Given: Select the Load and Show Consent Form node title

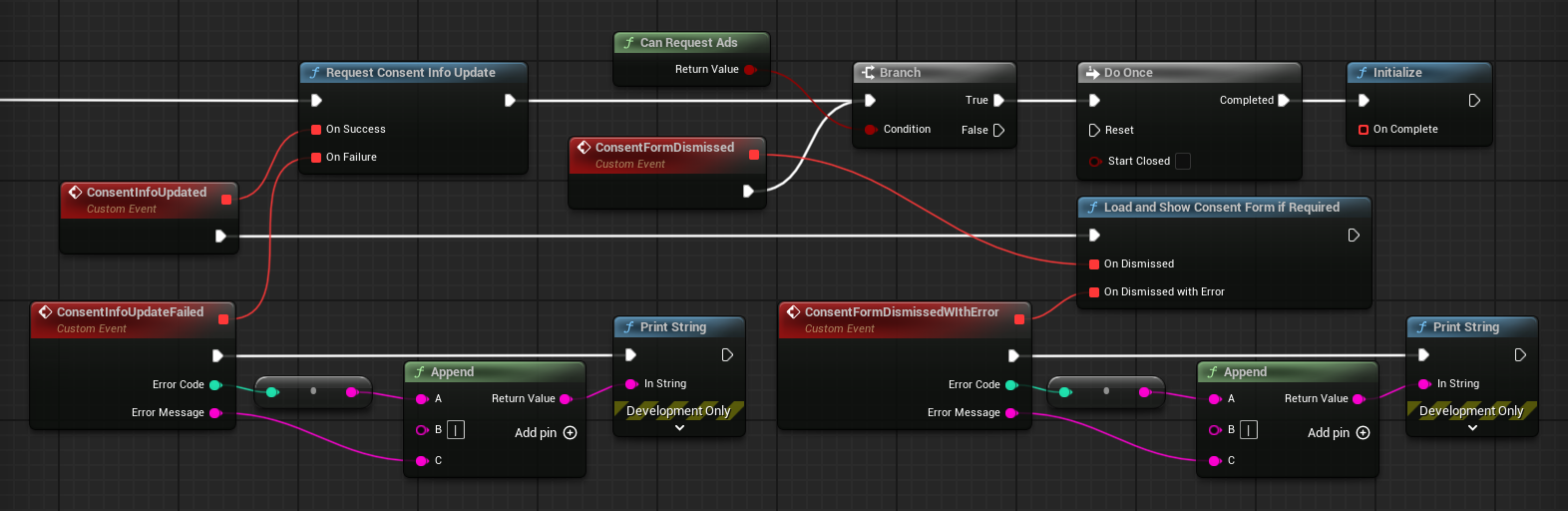Looking at the screenshot, I should [1221, 208].
